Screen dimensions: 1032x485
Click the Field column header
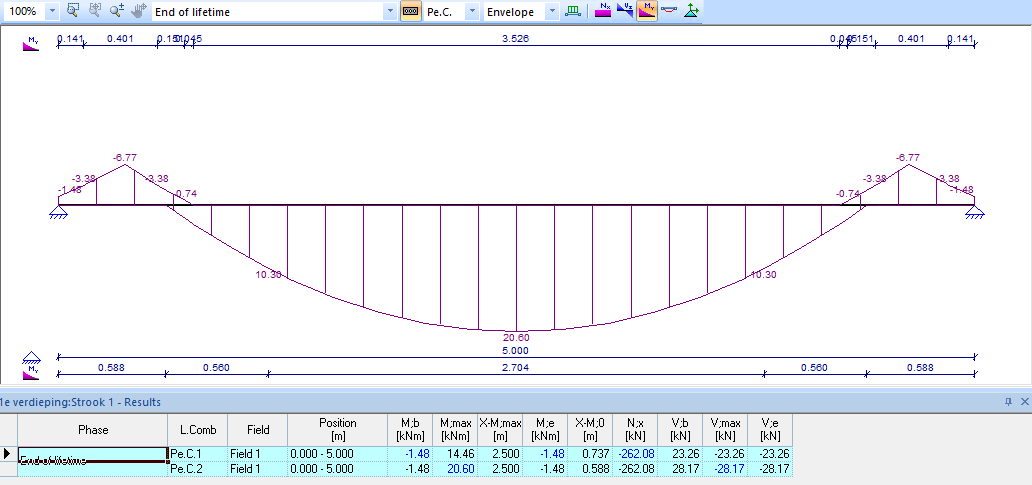click(x=258, y=430)
